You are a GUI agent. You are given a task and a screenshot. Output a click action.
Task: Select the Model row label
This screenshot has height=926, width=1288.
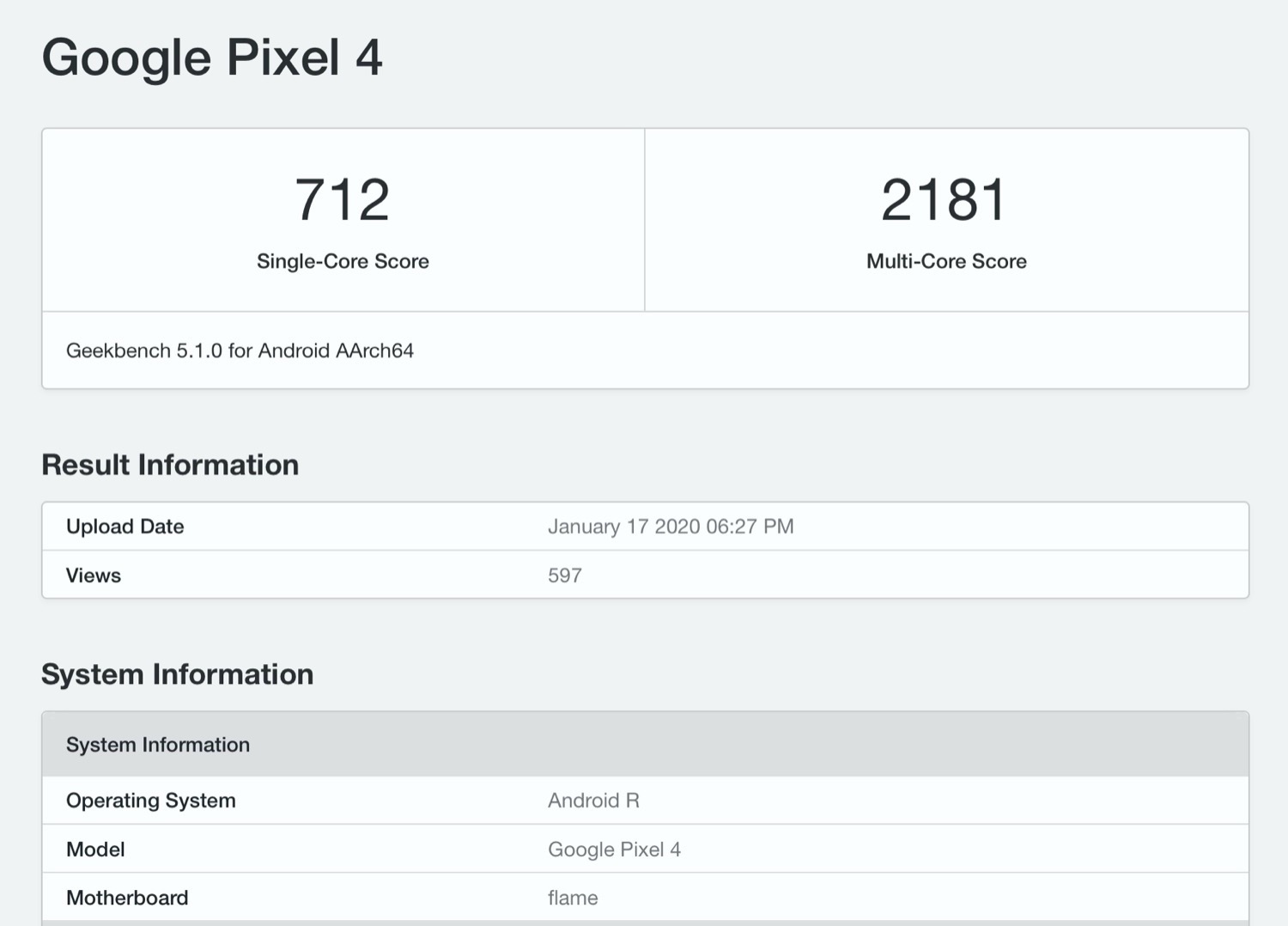[95, 850]
